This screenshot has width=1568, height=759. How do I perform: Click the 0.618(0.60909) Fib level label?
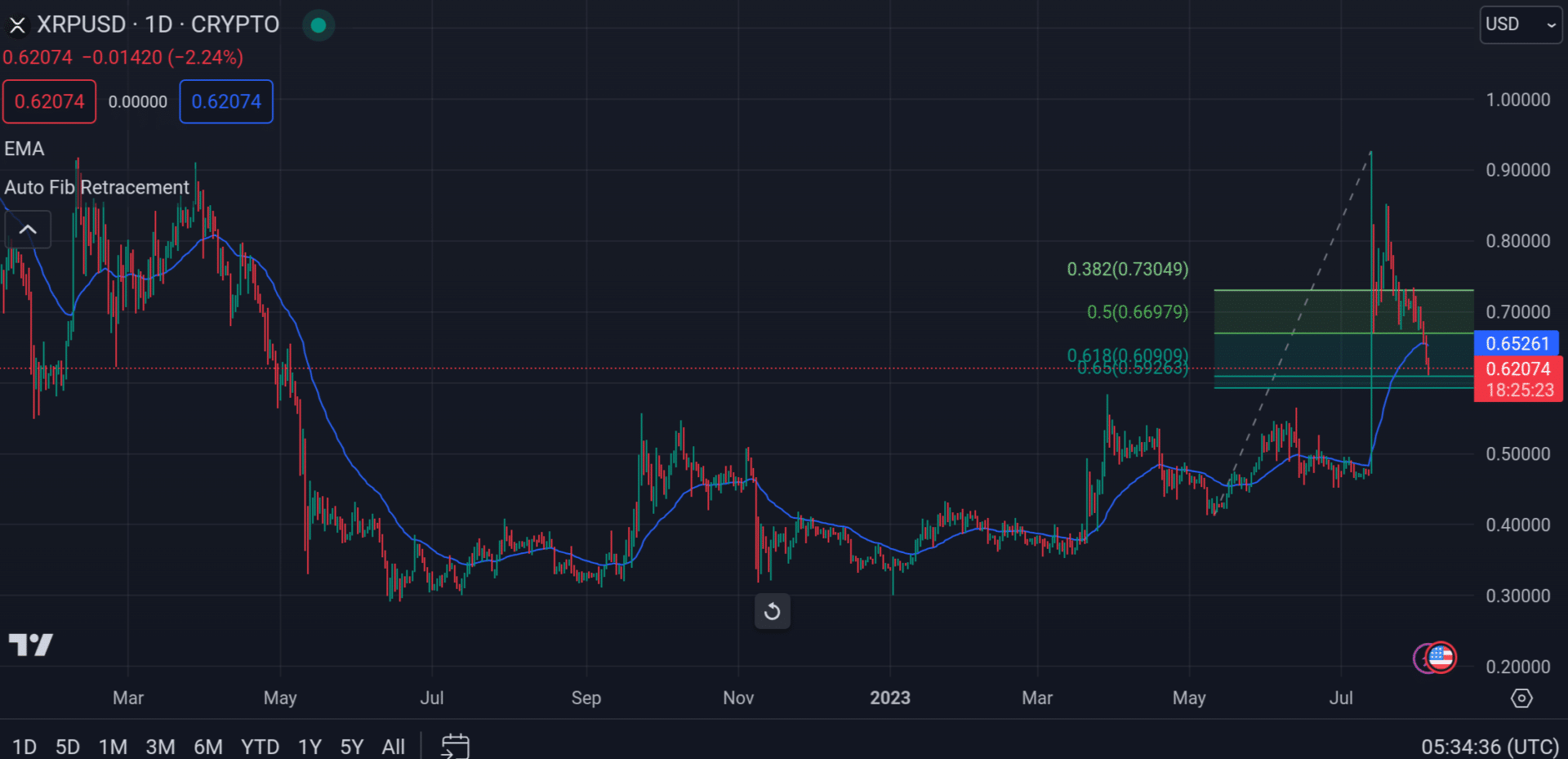coord(1128,355)
